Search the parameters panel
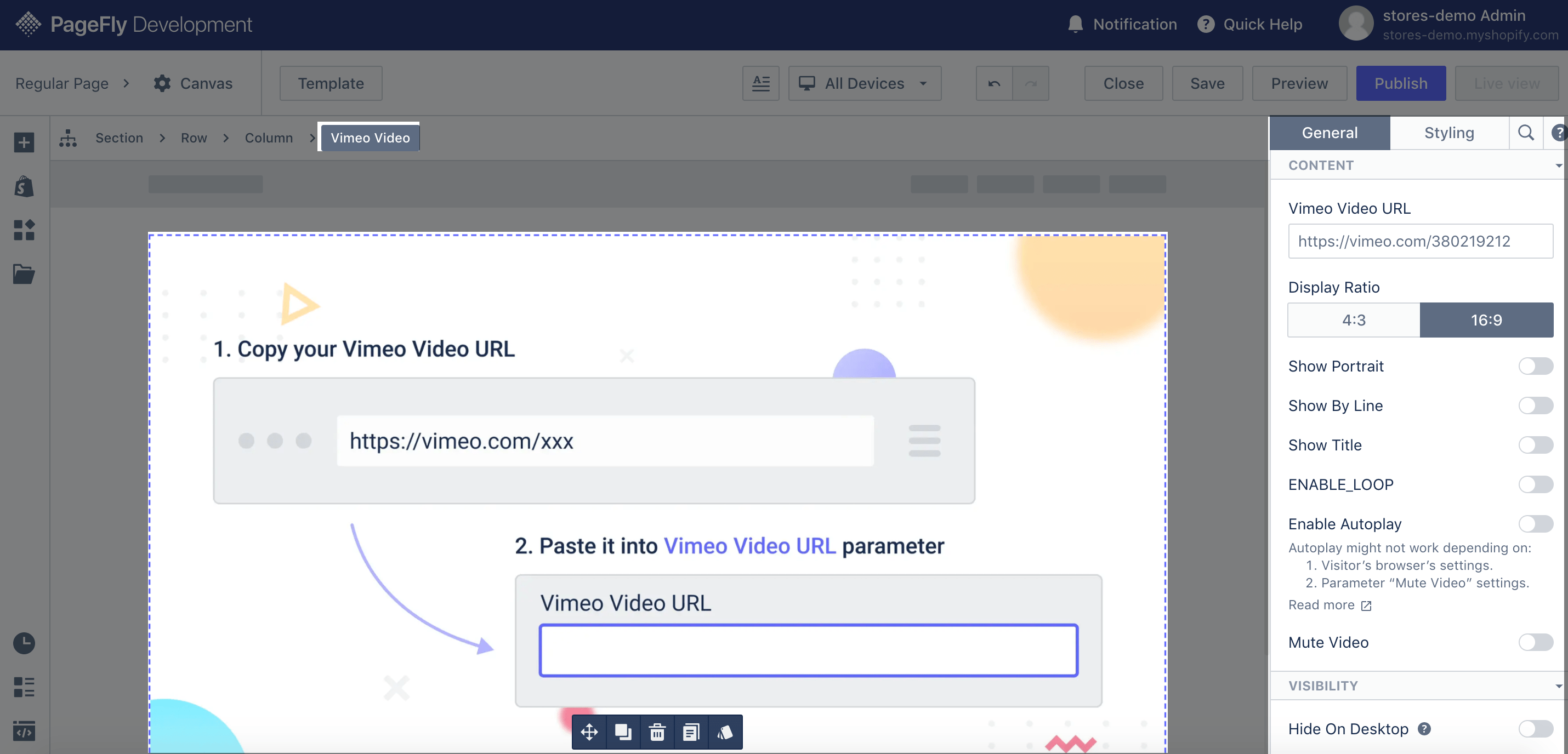 tap(1525, 133)
